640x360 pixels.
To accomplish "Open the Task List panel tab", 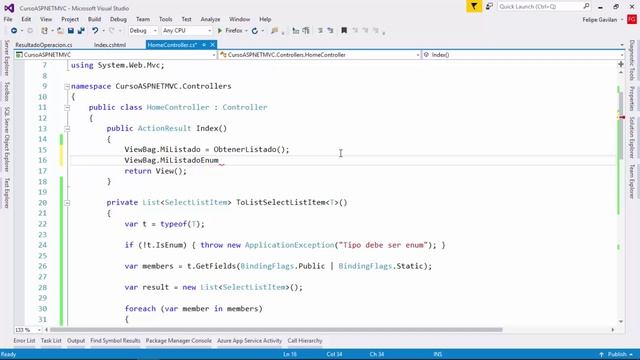I will [x=51, y=341].
